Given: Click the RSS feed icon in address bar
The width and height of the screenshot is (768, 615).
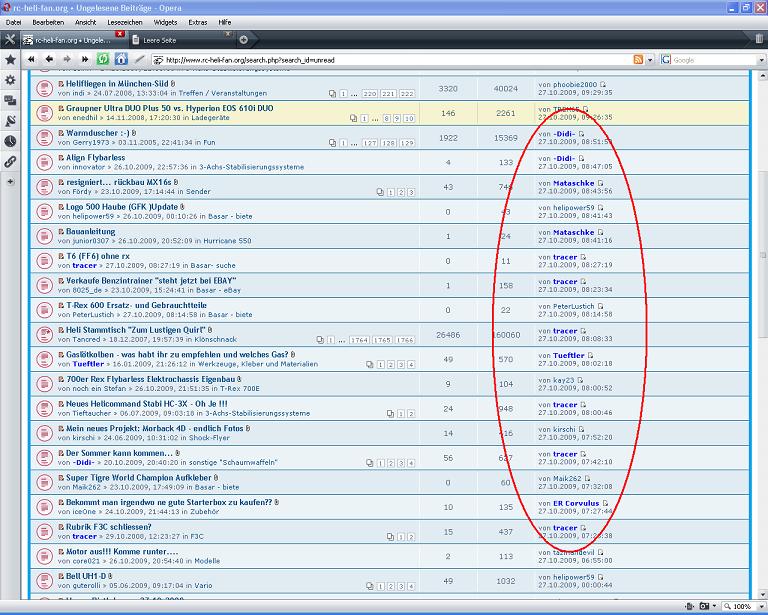Looking at the screenshot, I should click(x=637, y=60).
